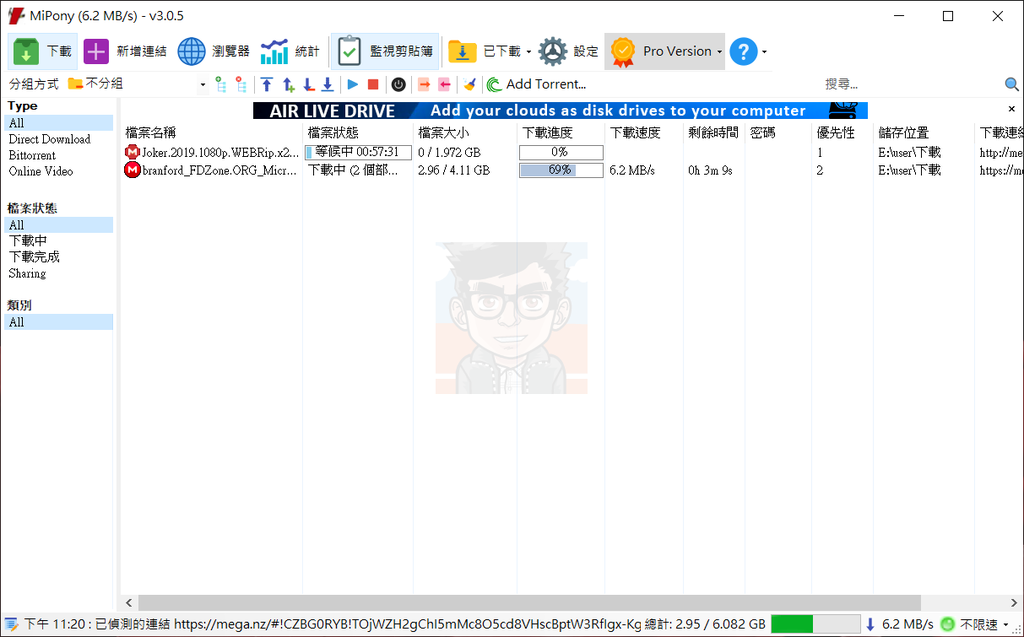This screenshot has width=1024, height=637.
Task: Click the black power shutdown icon
Action: pyautogui.click(x=398, y=84)
